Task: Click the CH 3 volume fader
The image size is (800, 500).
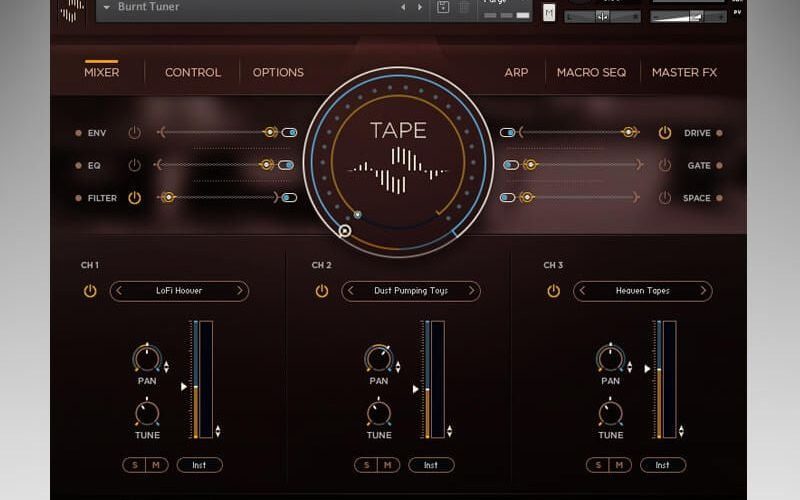Action: 659,380
